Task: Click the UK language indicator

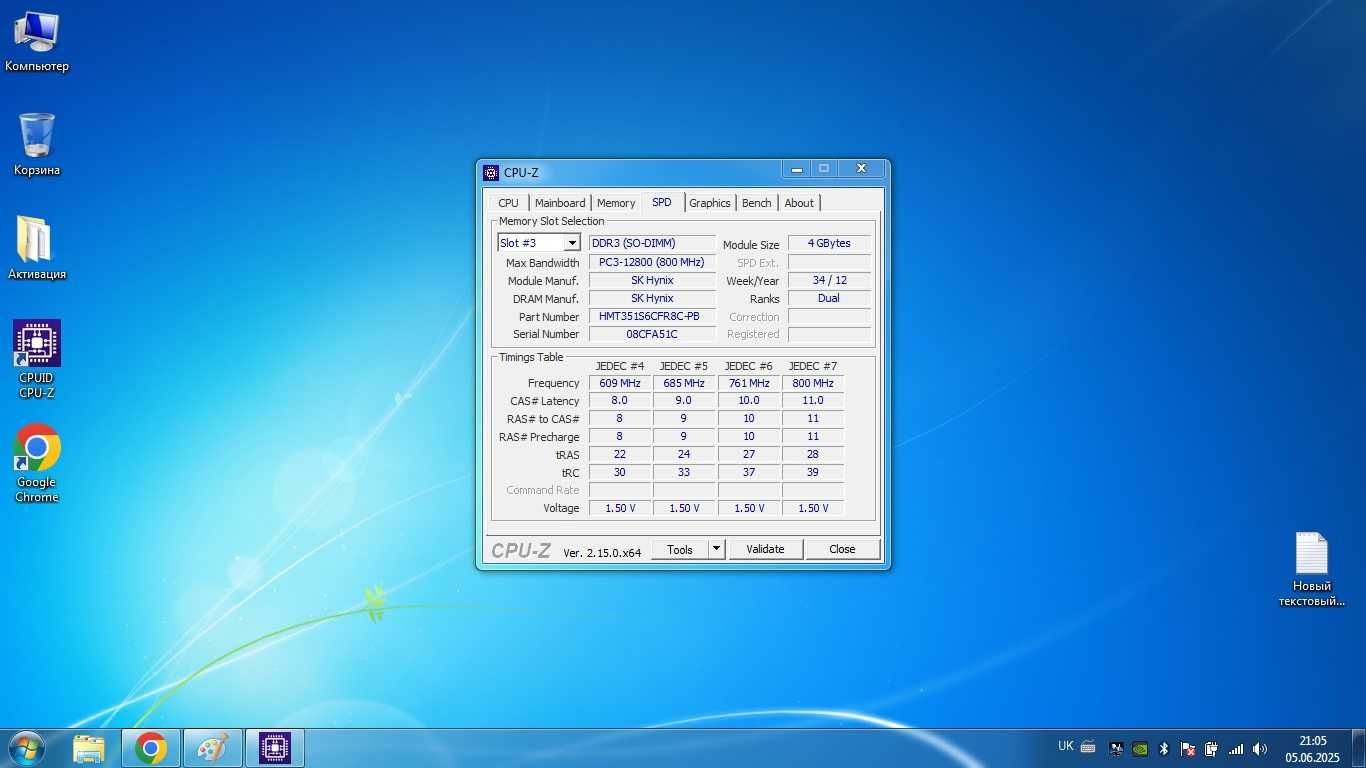Action: click(x=1066, y=746)
